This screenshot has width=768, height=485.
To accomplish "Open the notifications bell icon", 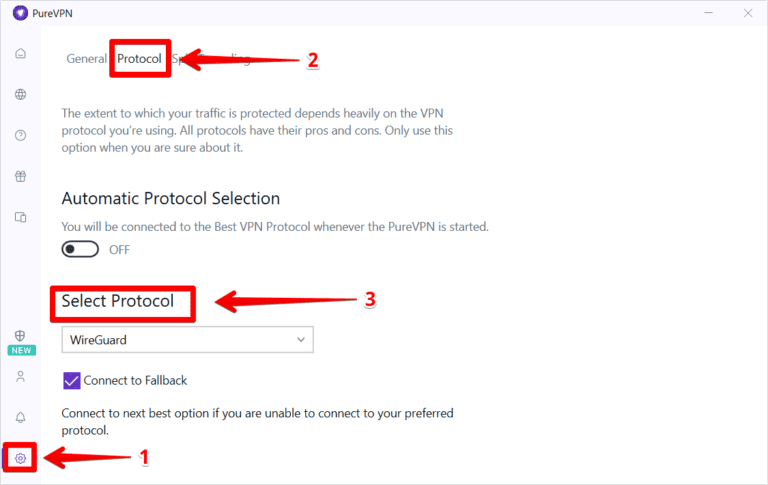I will tap(20, 417).
